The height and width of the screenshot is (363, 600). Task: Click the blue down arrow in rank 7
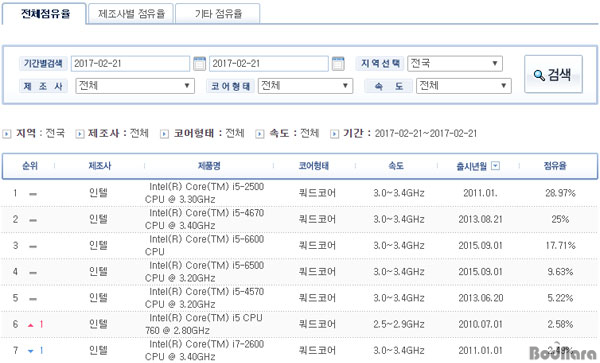[31, 351]
